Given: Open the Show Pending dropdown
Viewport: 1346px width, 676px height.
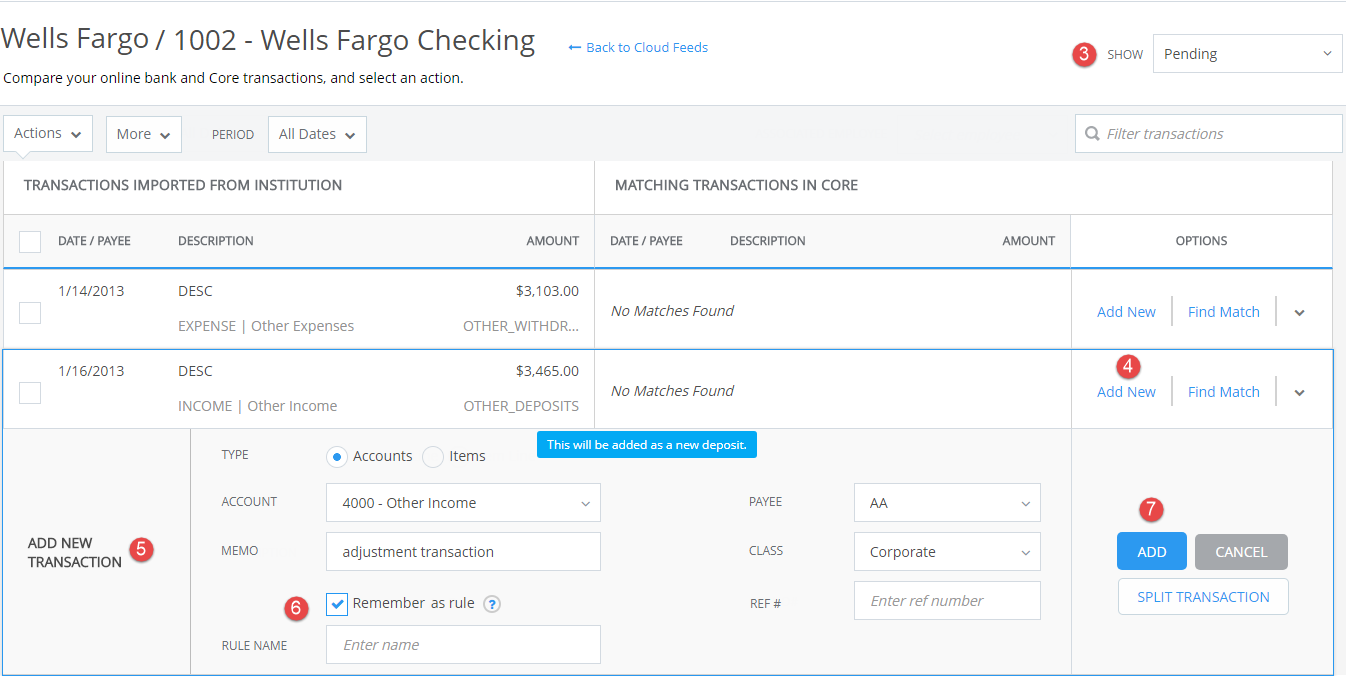Looking at the screenshot, I should pyautogui.click(x=1247, y=53).
